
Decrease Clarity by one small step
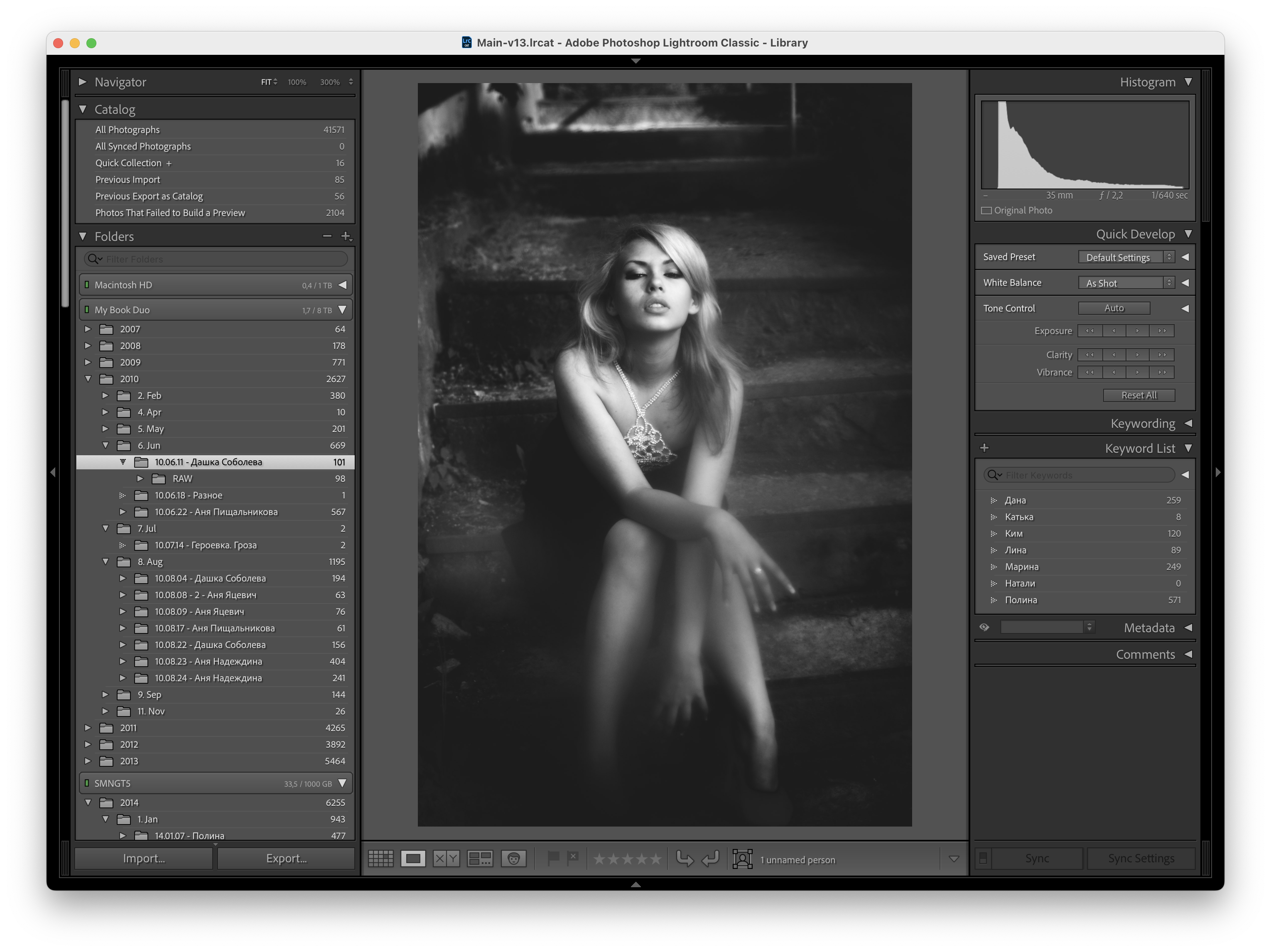(x=1114, y=355)
